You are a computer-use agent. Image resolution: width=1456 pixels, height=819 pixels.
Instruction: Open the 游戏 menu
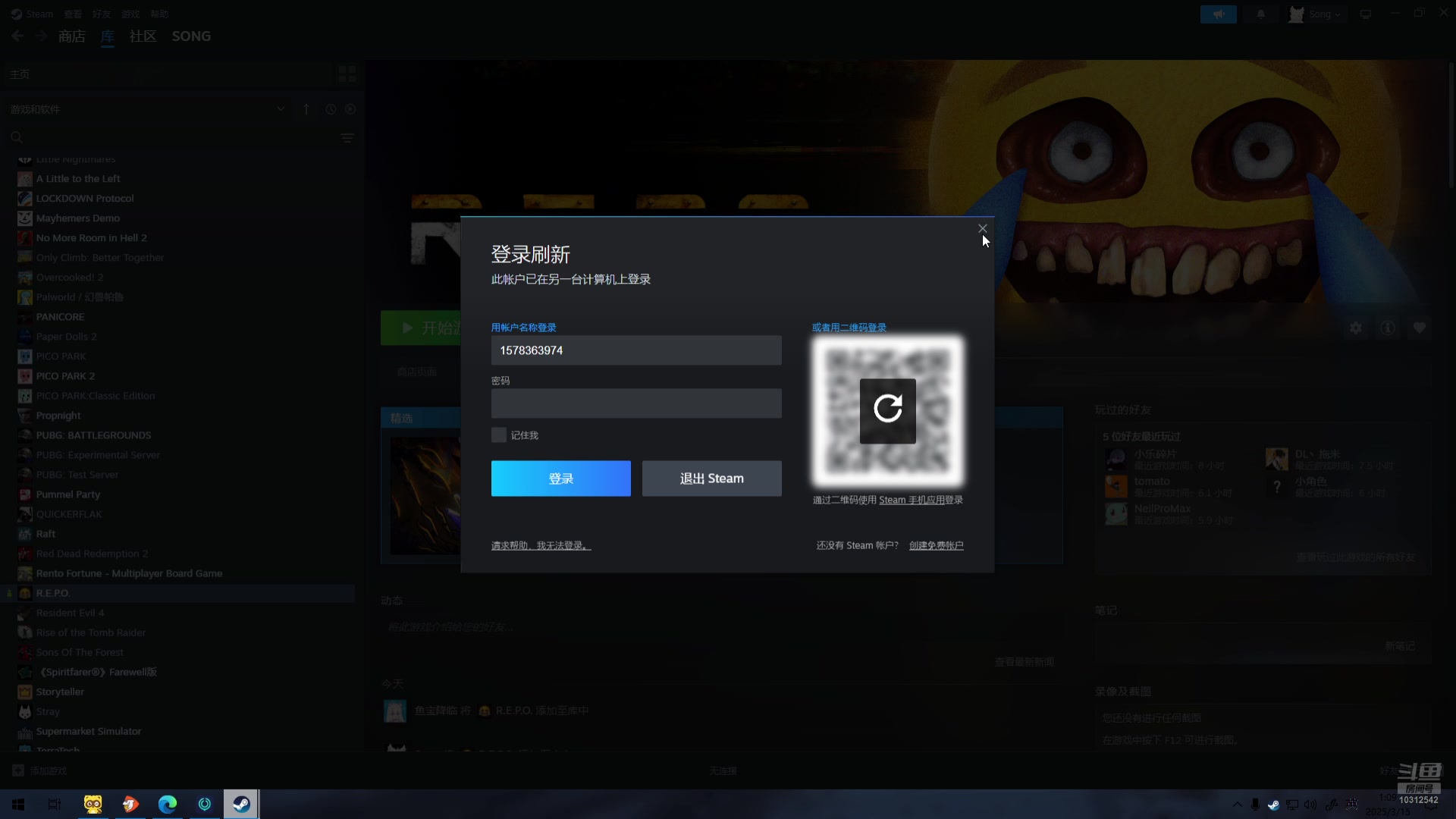pos(130,14)
